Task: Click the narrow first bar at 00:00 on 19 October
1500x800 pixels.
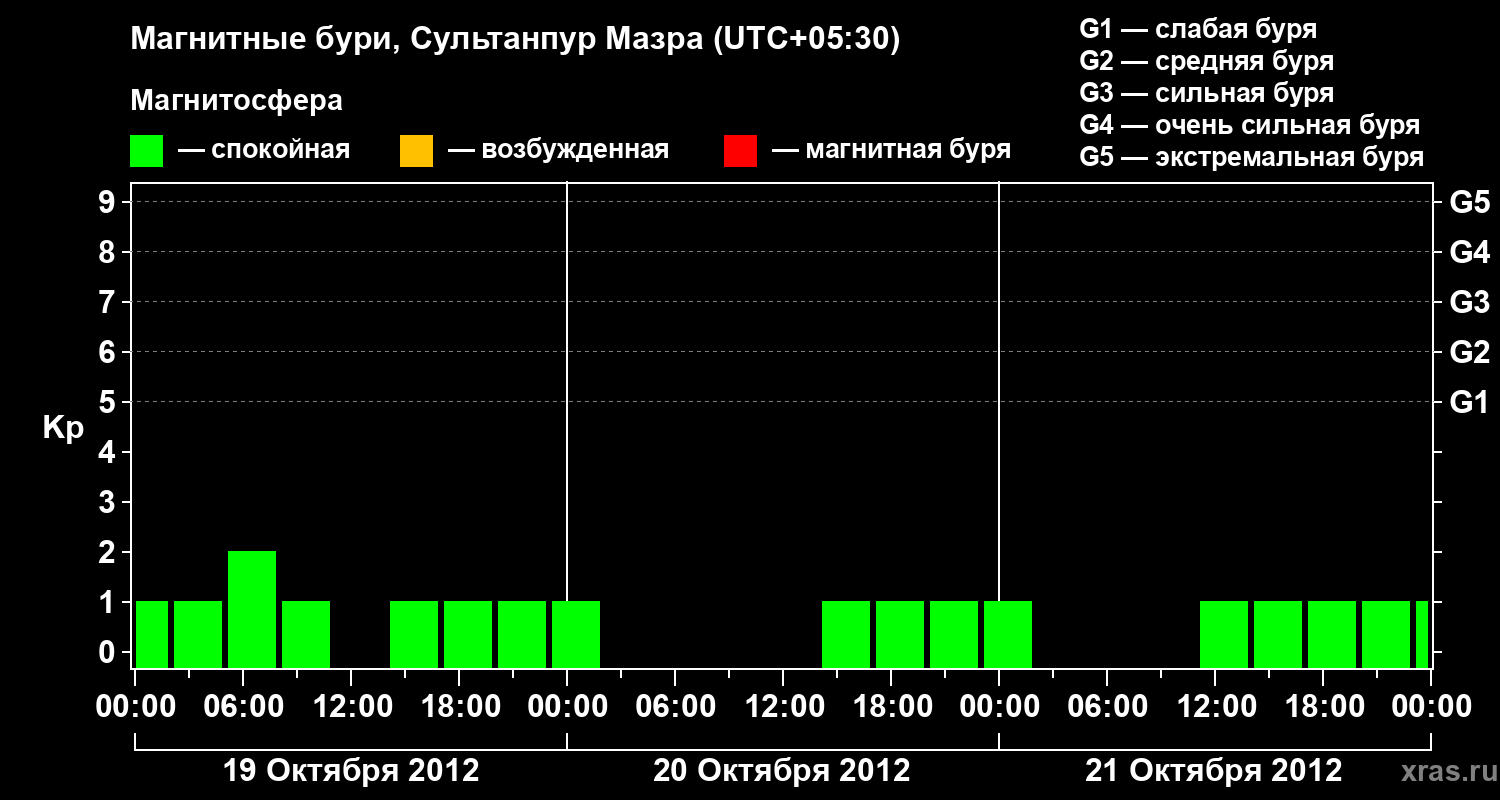Action: coord(152,634)
